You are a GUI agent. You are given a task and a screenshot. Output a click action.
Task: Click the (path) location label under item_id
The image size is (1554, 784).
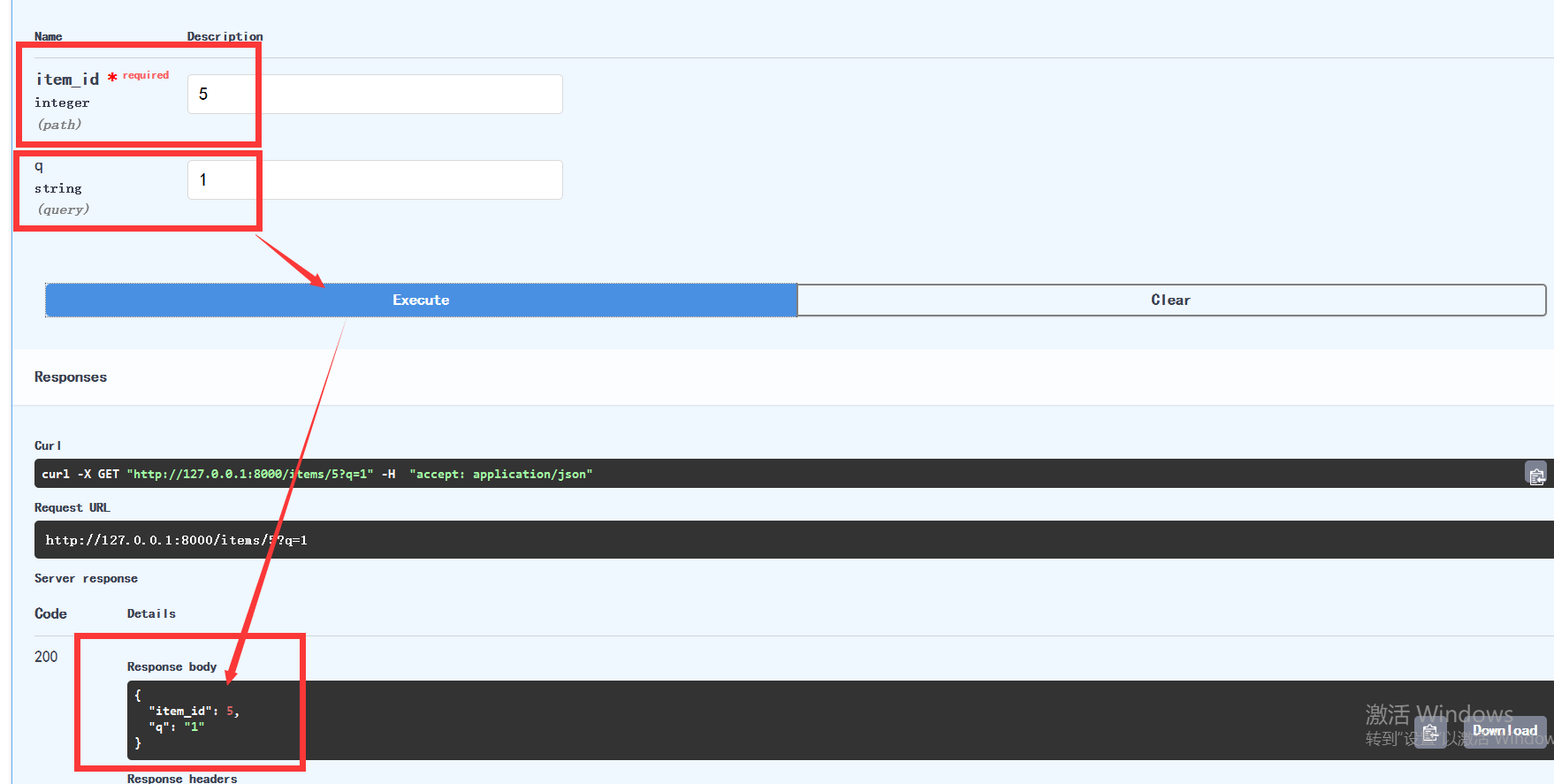coord(59,125)
